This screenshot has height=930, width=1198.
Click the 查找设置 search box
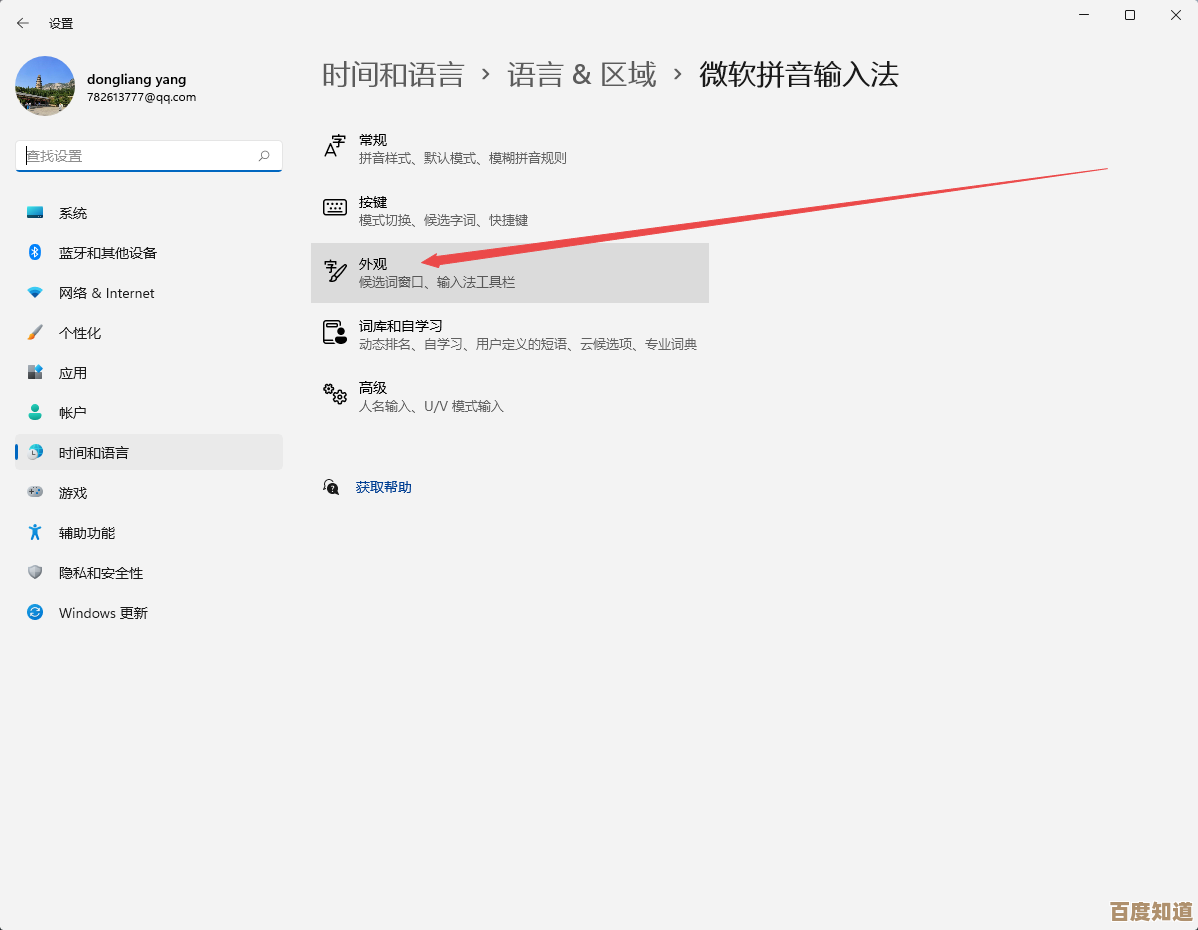[135, 156]
